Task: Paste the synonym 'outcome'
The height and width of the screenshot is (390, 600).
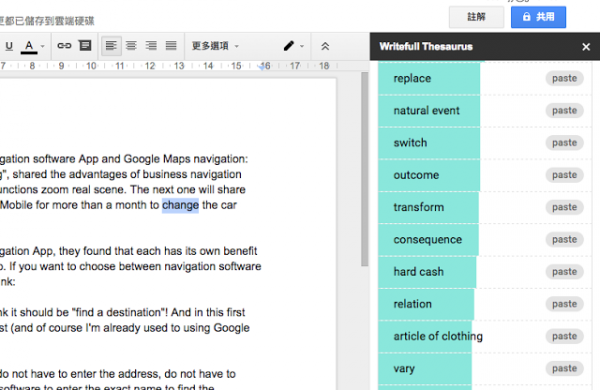Action: coord(564,175)
